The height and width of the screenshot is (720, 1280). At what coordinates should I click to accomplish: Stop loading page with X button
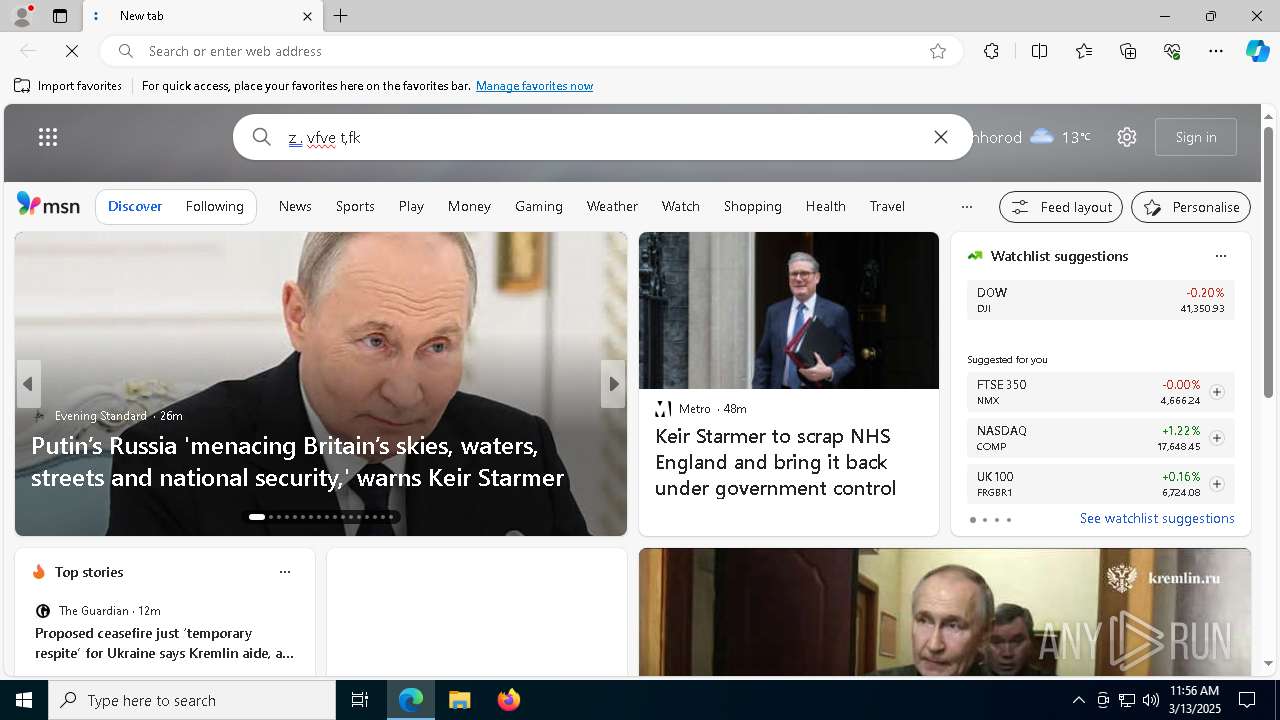coord(72,51)
